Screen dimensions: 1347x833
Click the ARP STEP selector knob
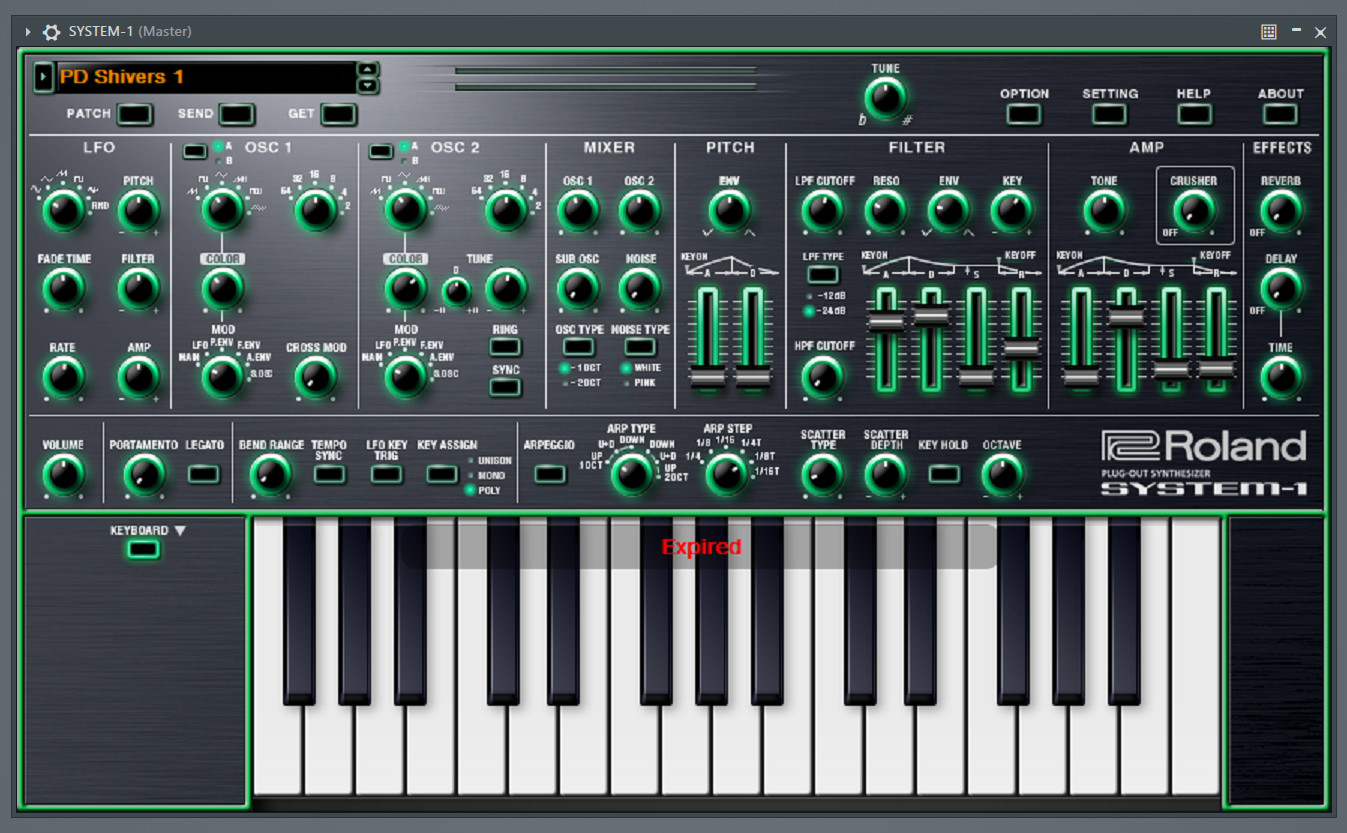point(727,475)
